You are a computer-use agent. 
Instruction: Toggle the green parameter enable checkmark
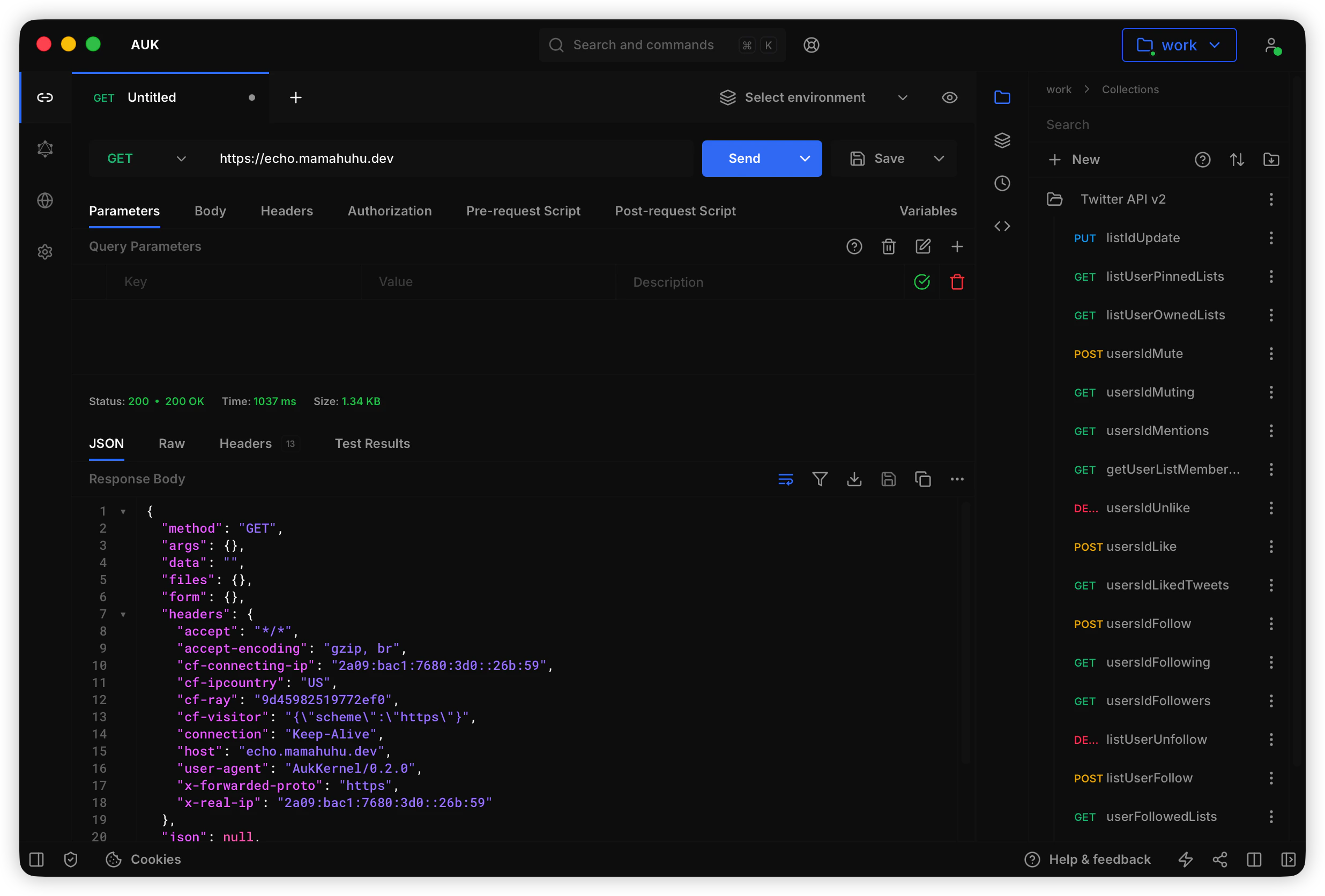point(921,282)
